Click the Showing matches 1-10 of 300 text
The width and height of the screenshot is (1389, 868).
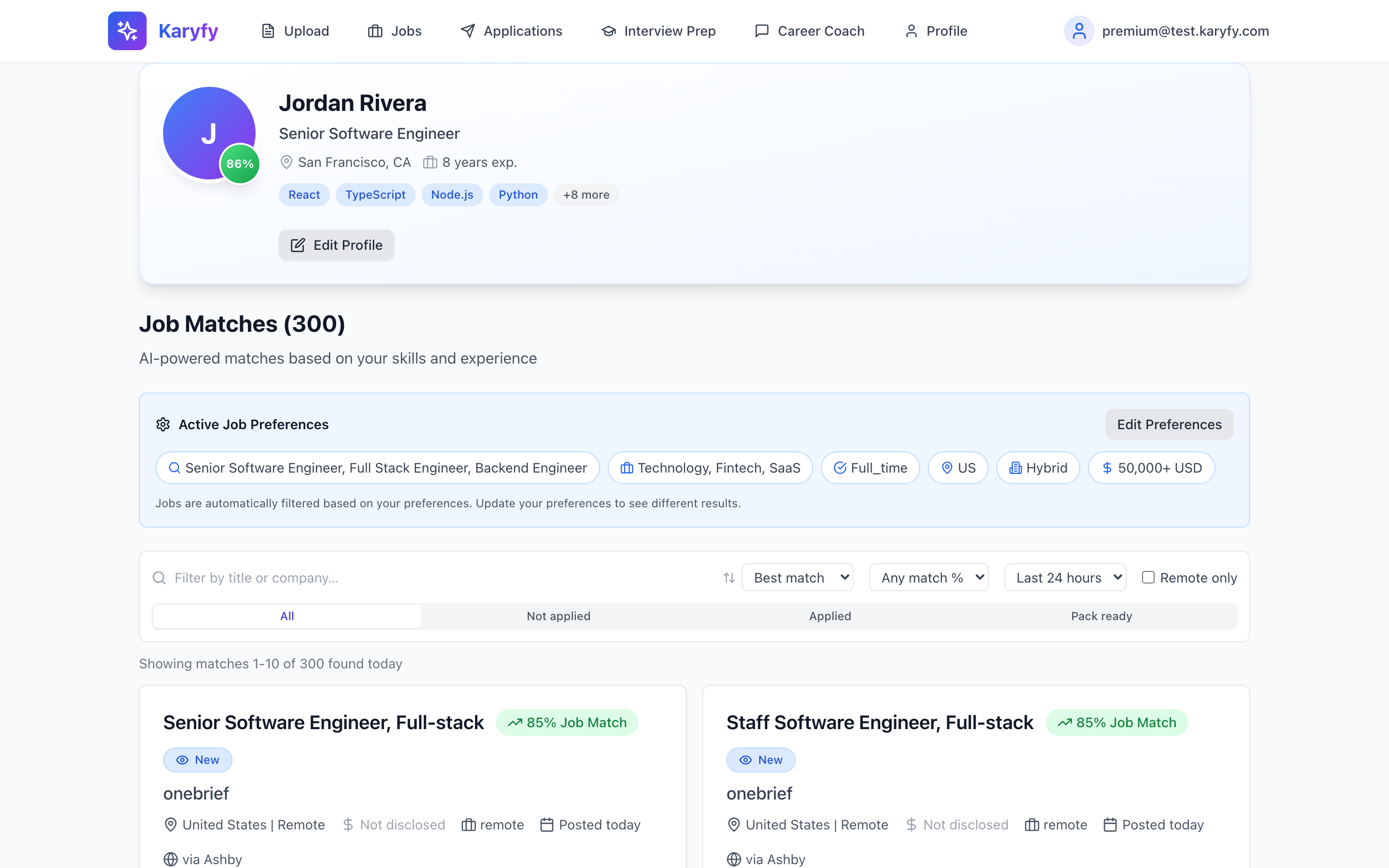coord(271,664)
